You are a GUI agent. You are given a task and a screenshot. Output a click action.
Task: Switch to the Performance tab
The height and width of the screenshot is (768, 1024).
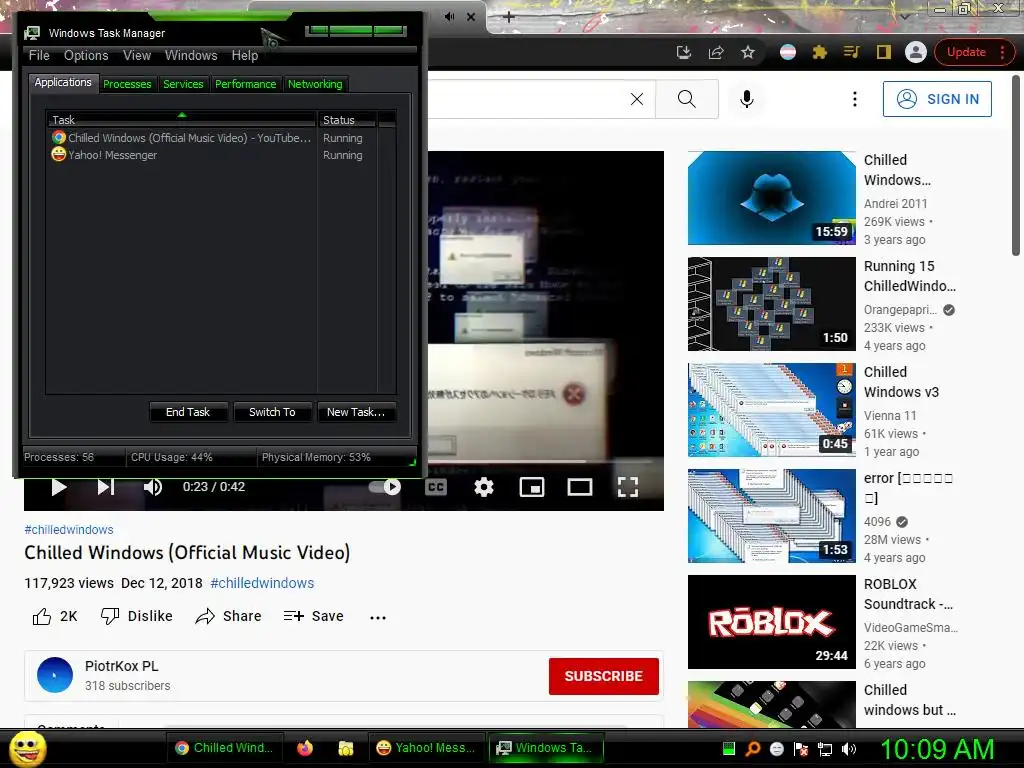(246, 84)
